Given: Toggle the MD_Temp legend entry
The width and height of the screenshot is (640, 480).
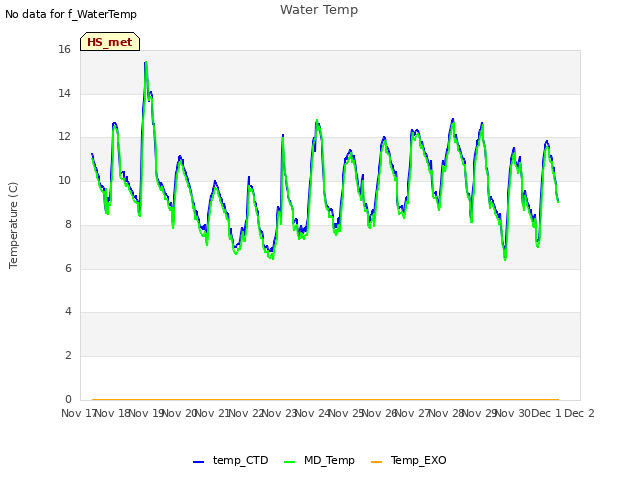Looking at the screenshot, I should coord(320,460).
